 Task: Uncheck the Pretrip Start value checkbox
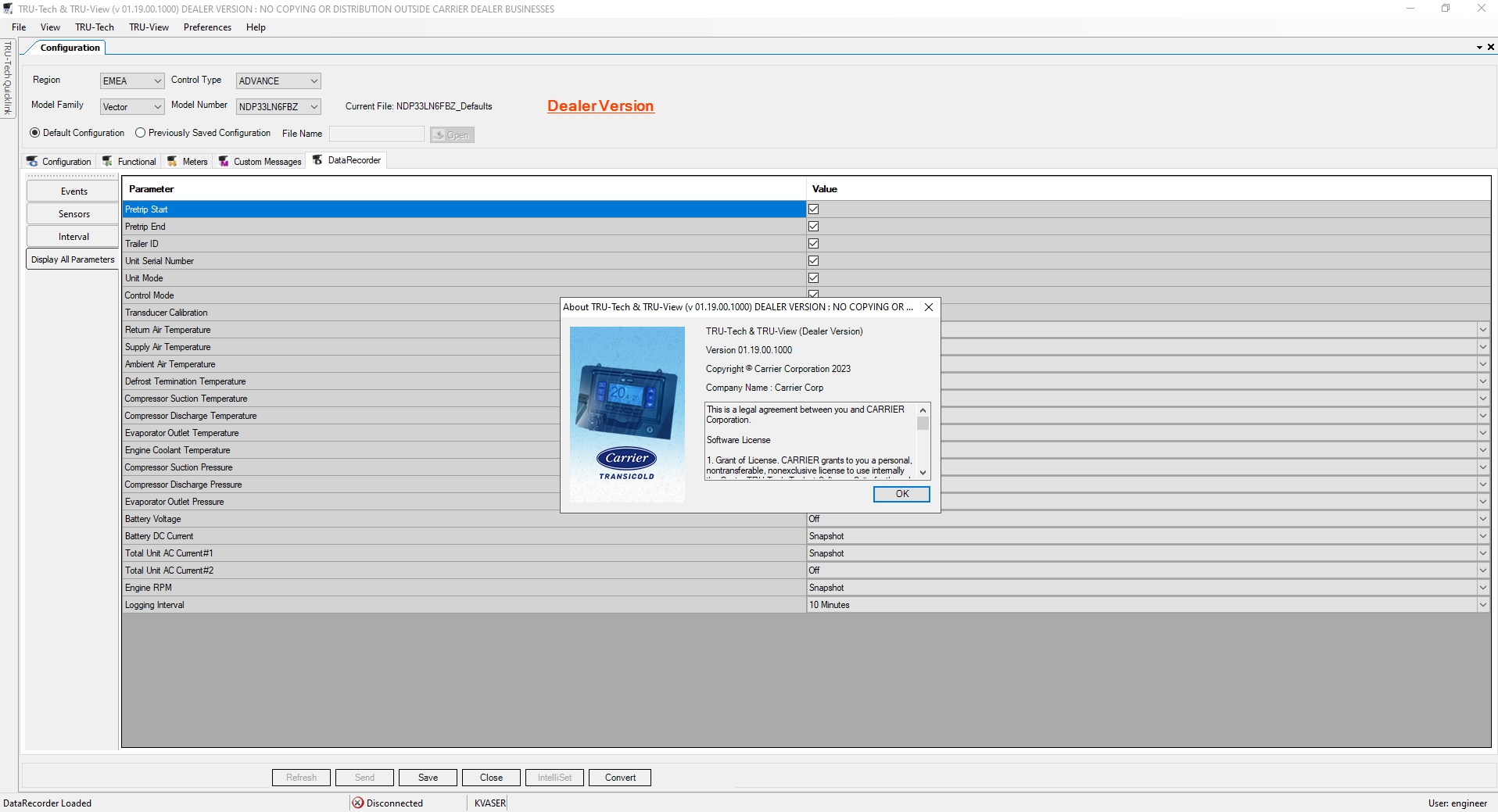814,209
